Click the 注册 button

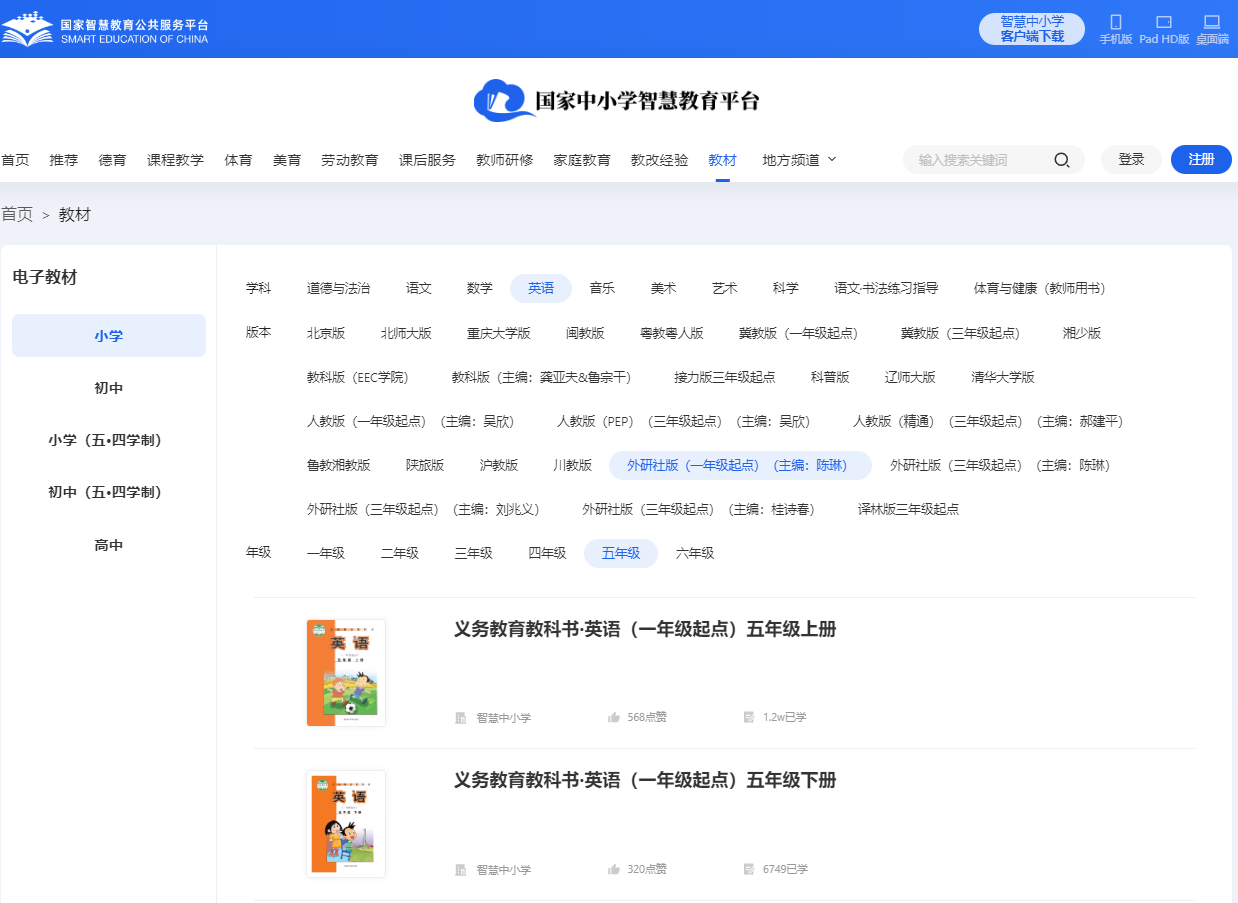[x=1200, y=160]
